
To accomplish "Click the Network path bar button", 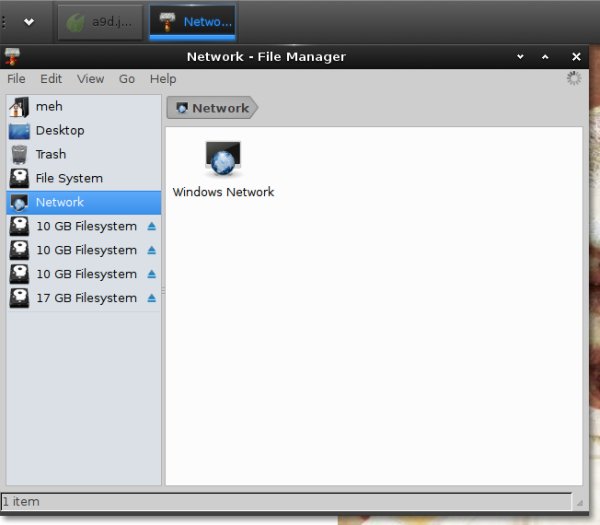I will click(x=212, y=108).
